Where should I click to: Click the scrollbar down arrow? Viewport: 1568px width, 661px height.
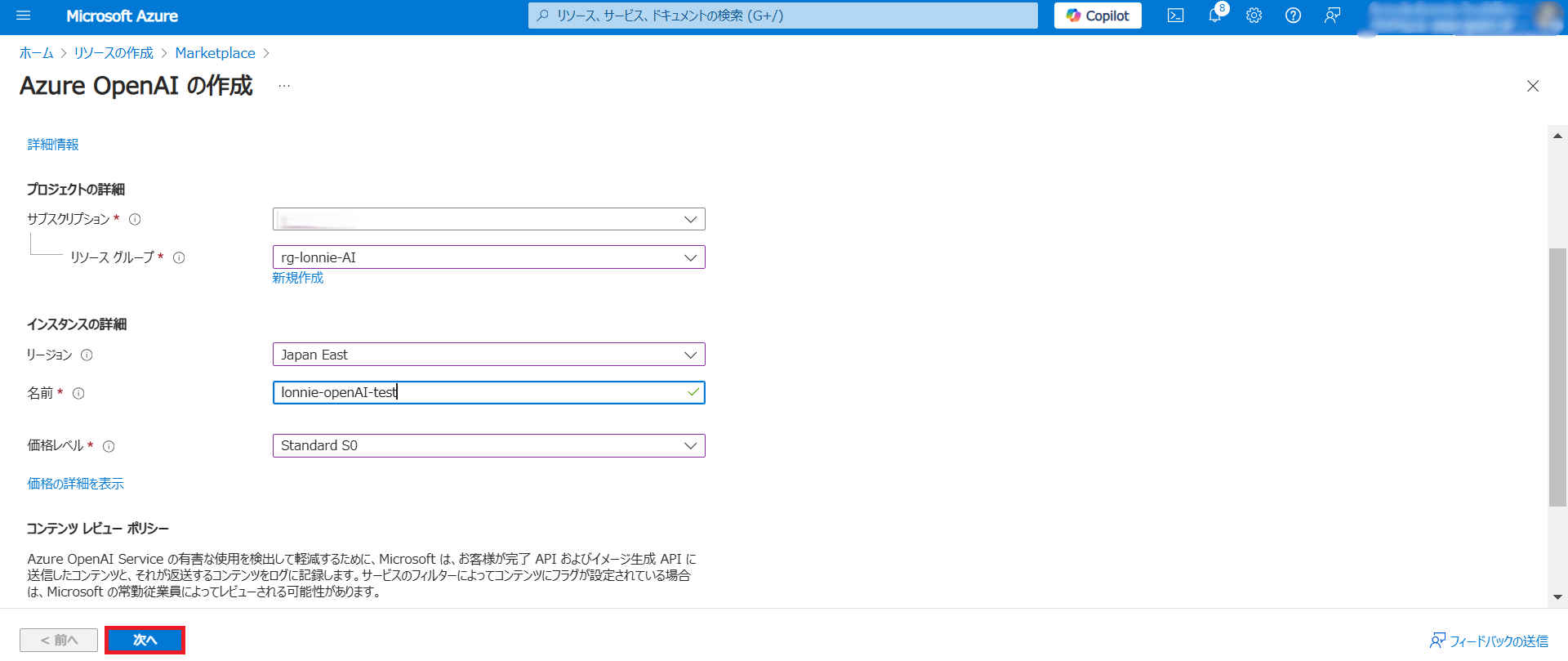(x=1557, y=597)
